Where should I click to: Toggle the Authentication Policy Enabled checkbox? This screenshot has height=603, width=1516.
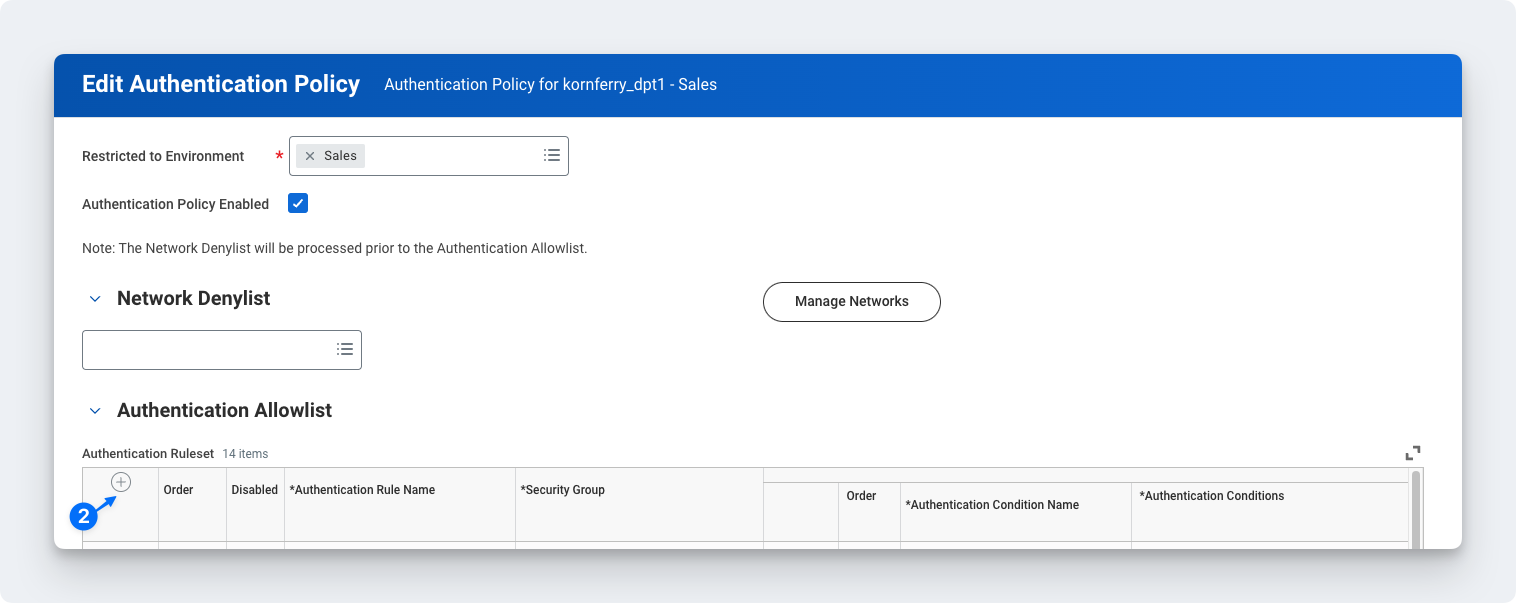(298, 204)
